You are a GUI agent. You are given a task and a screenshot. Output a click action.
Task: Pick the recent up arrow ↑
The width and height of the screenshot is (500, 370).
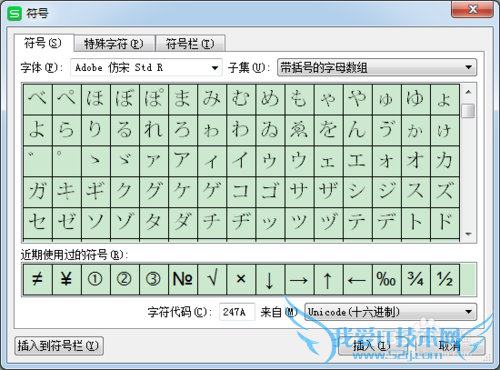328,279
